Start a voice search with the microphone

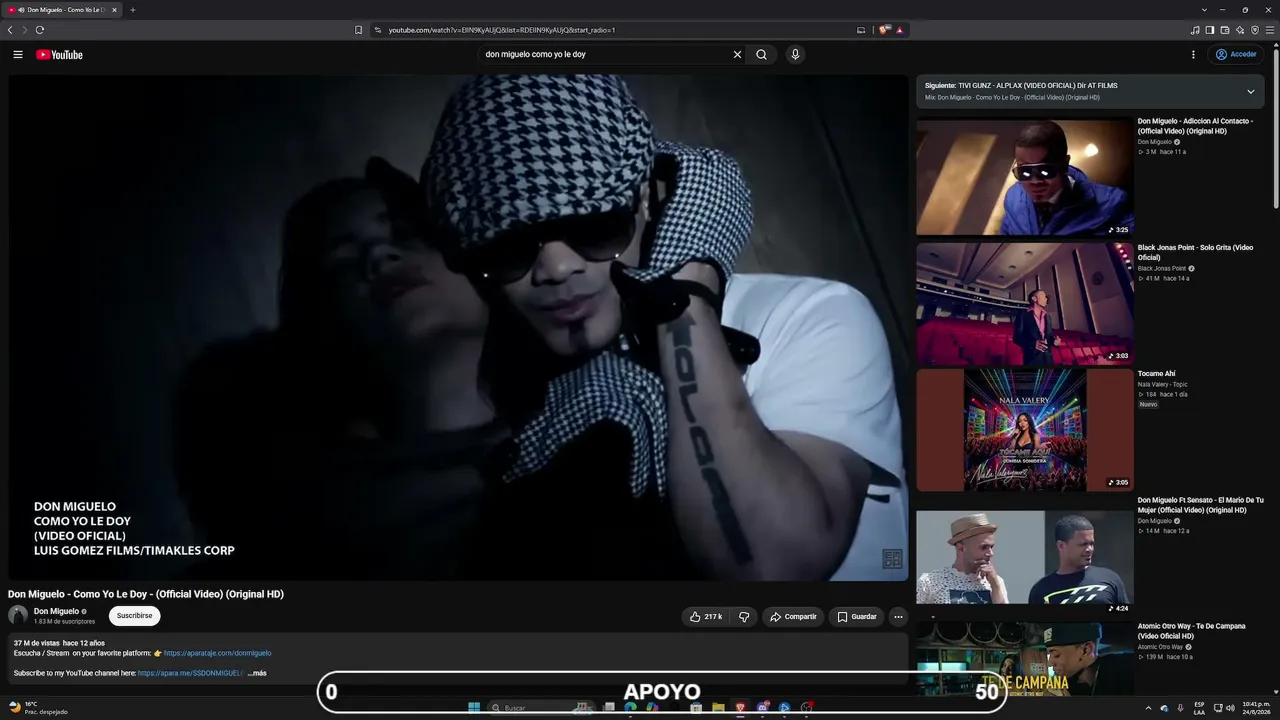795,55
